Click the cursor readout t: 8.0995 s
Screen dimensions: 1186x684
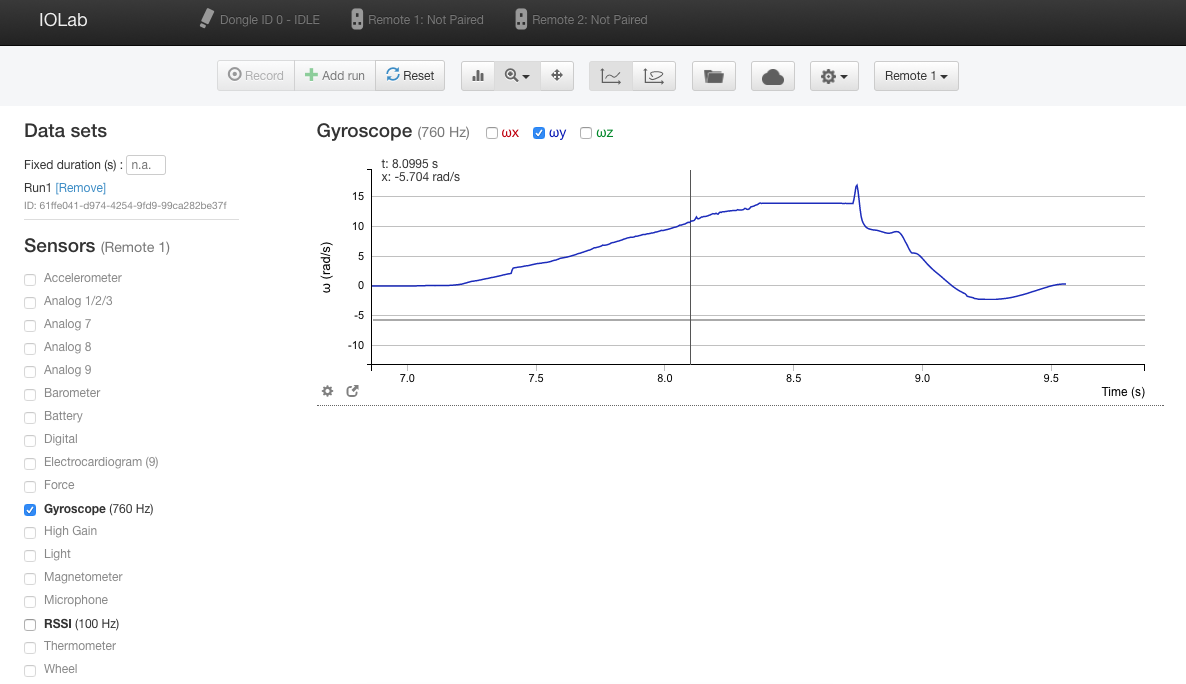[x=409, y=163]
